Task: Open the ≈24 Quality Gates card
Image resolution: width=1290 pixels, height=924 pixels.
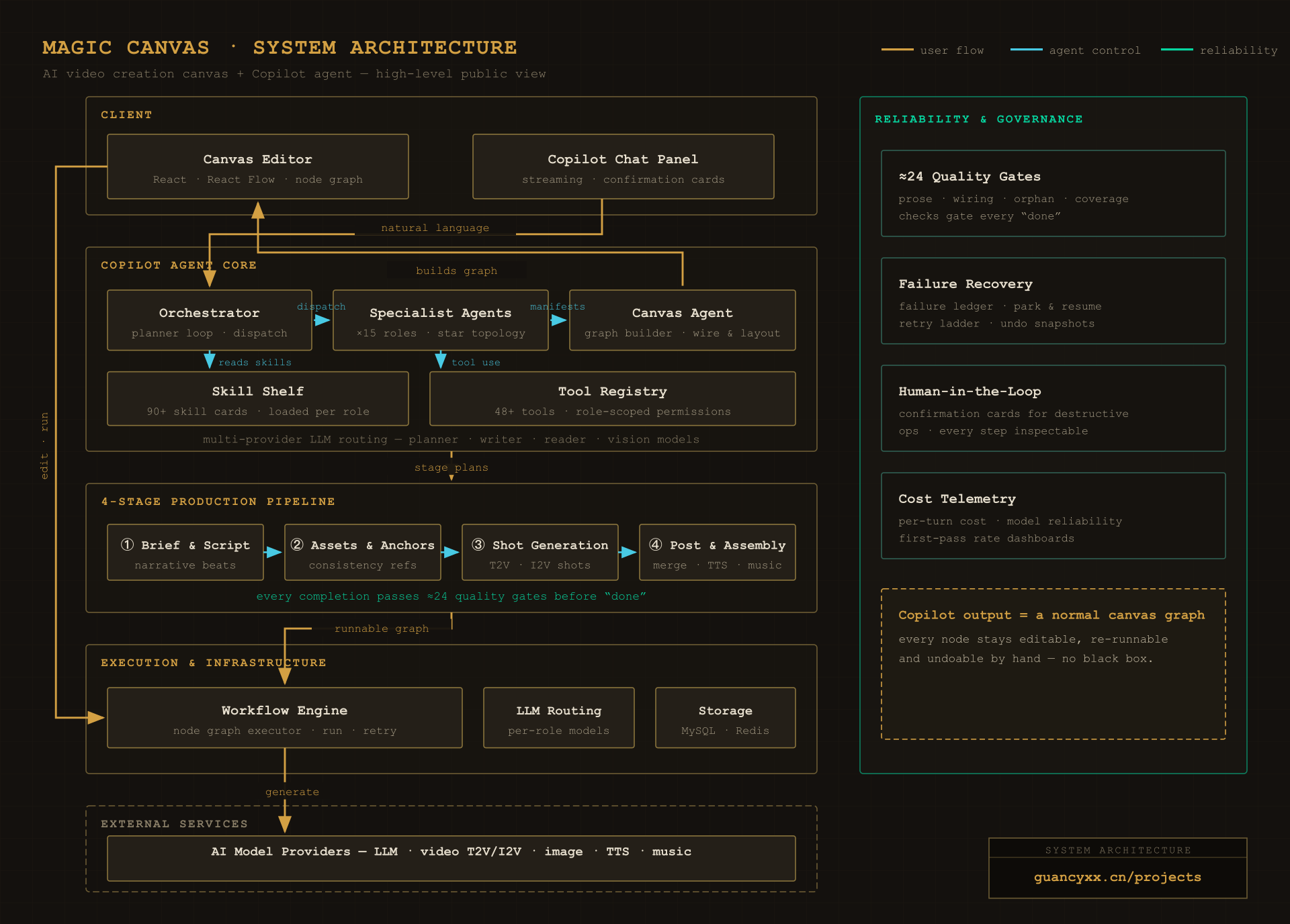Action: tap(1053, 193)
